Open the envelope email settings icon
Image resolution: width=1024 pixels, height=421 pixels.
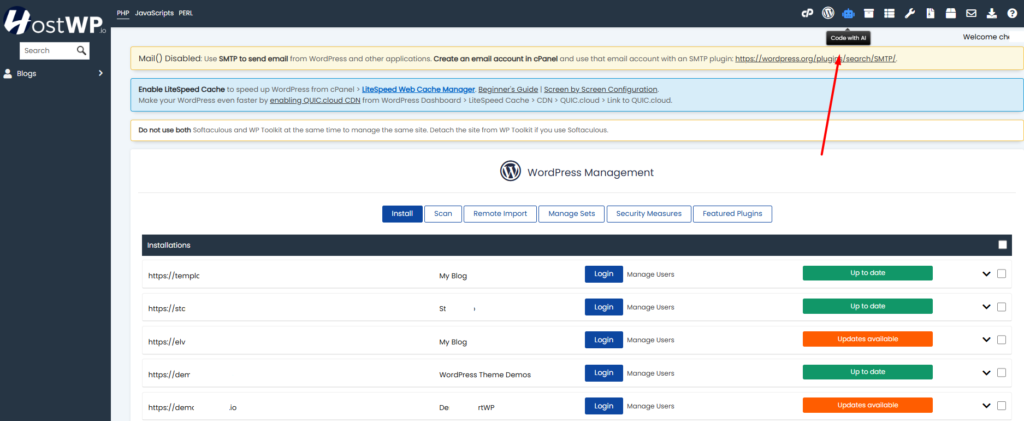tap(971, 13)
